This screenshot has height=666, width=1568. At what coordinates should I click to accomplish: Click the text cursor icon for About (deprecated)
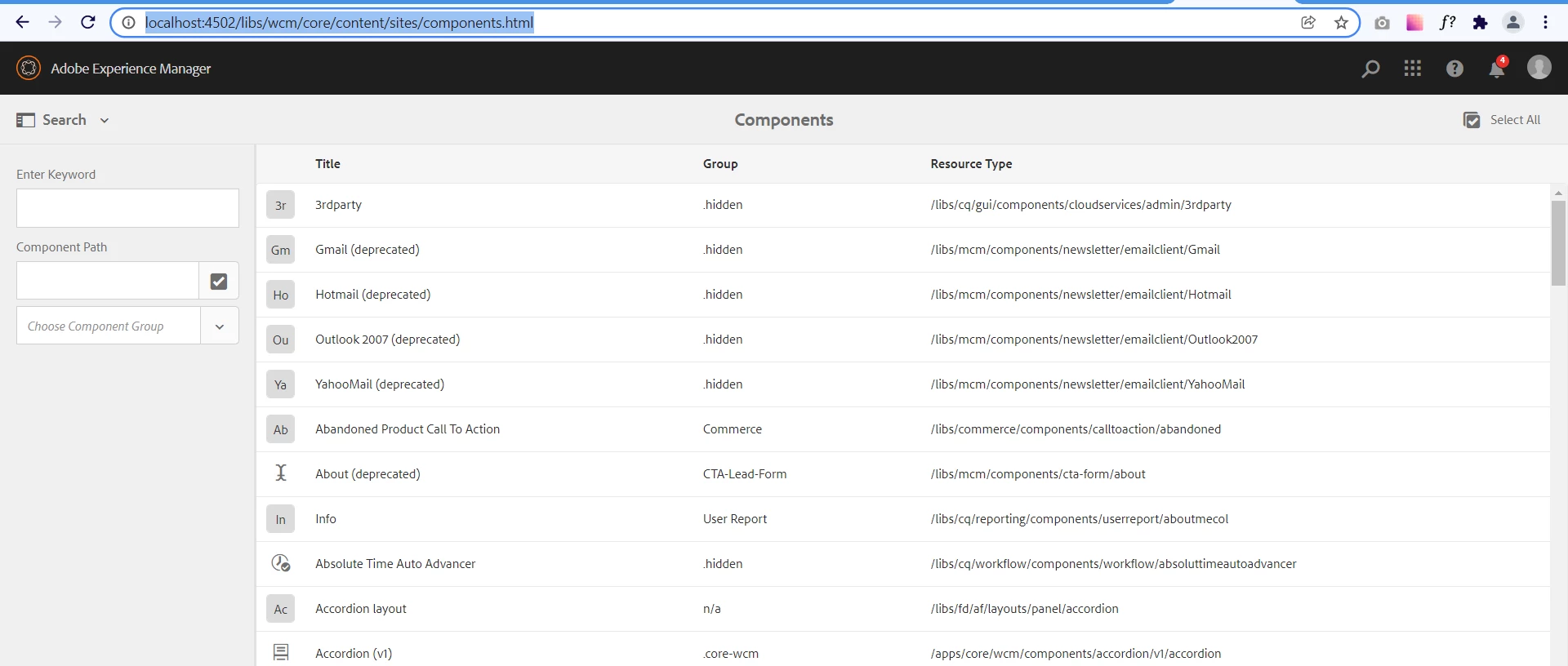point(280,473)
